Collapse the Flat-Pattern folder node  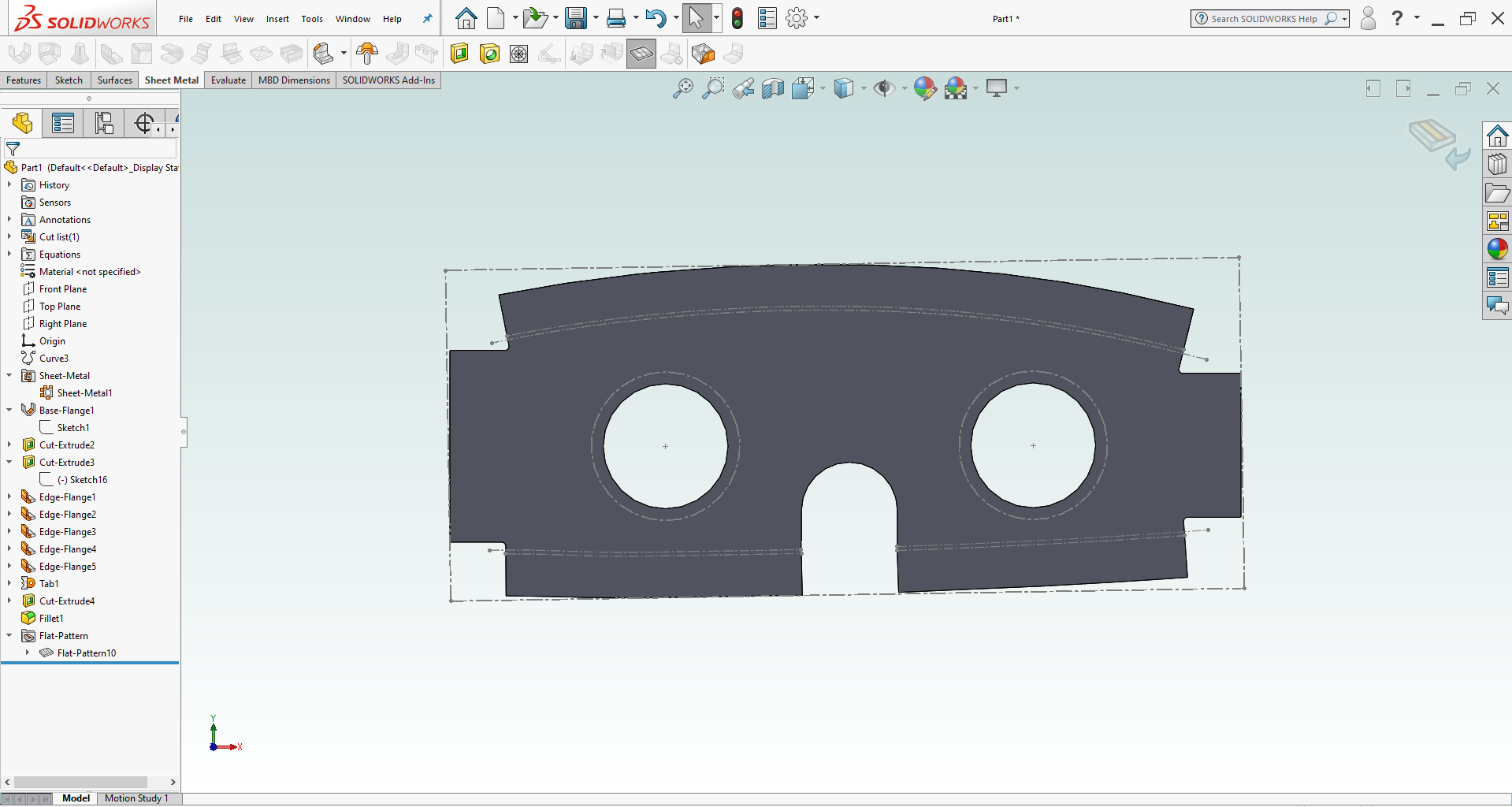tap(9, 636)
